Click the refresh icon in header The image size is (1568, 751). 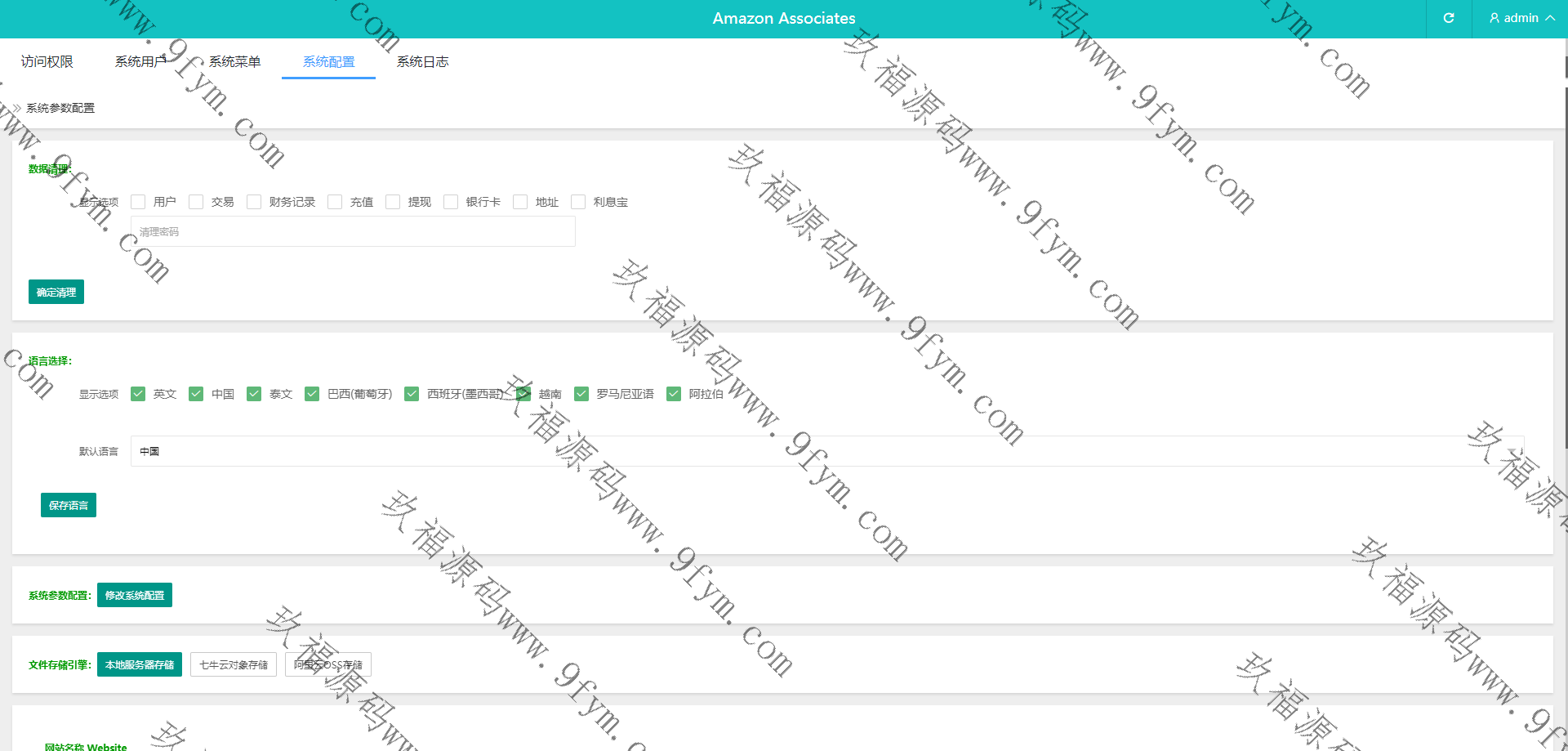1448,18
